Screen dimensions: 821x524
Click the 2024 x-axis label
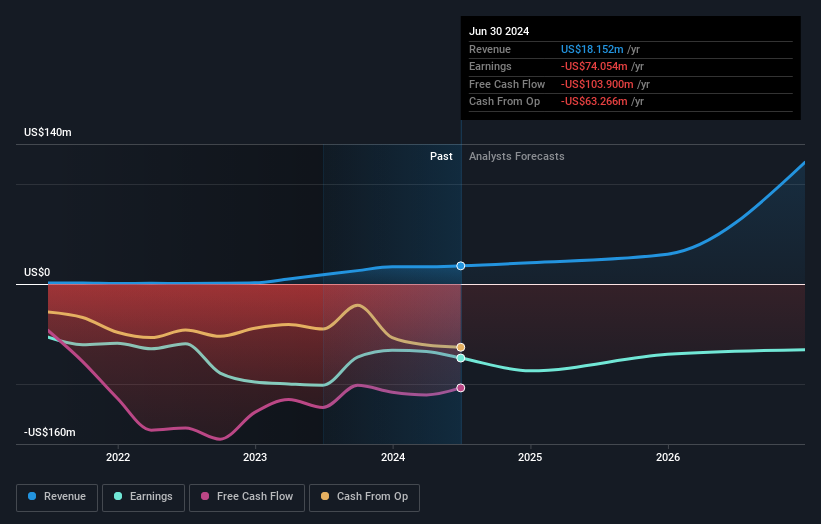pyautogui.click(x=393, y=457)
